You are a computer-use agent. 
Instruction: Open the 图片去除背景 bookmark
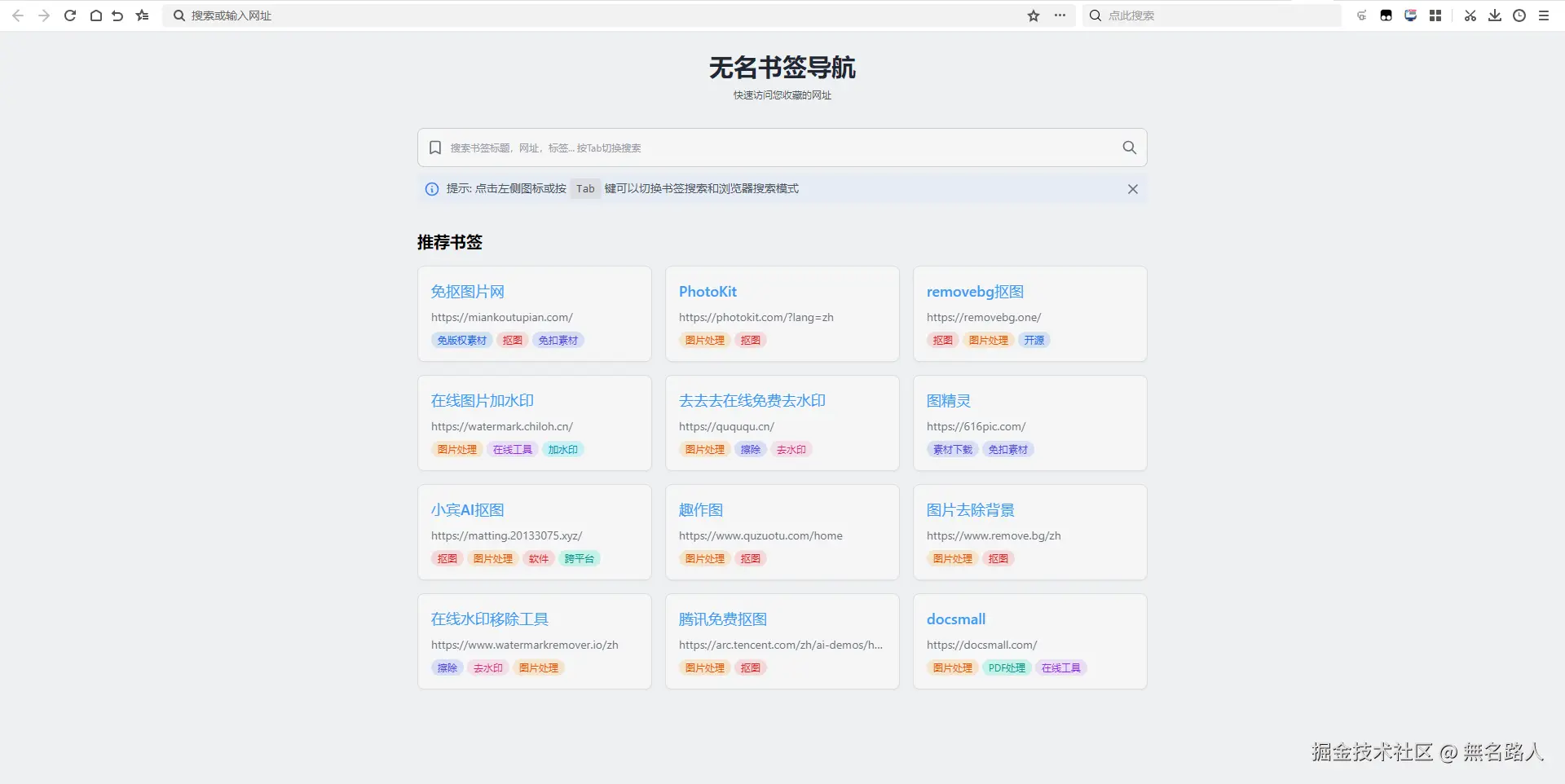(x=971, y=510)
